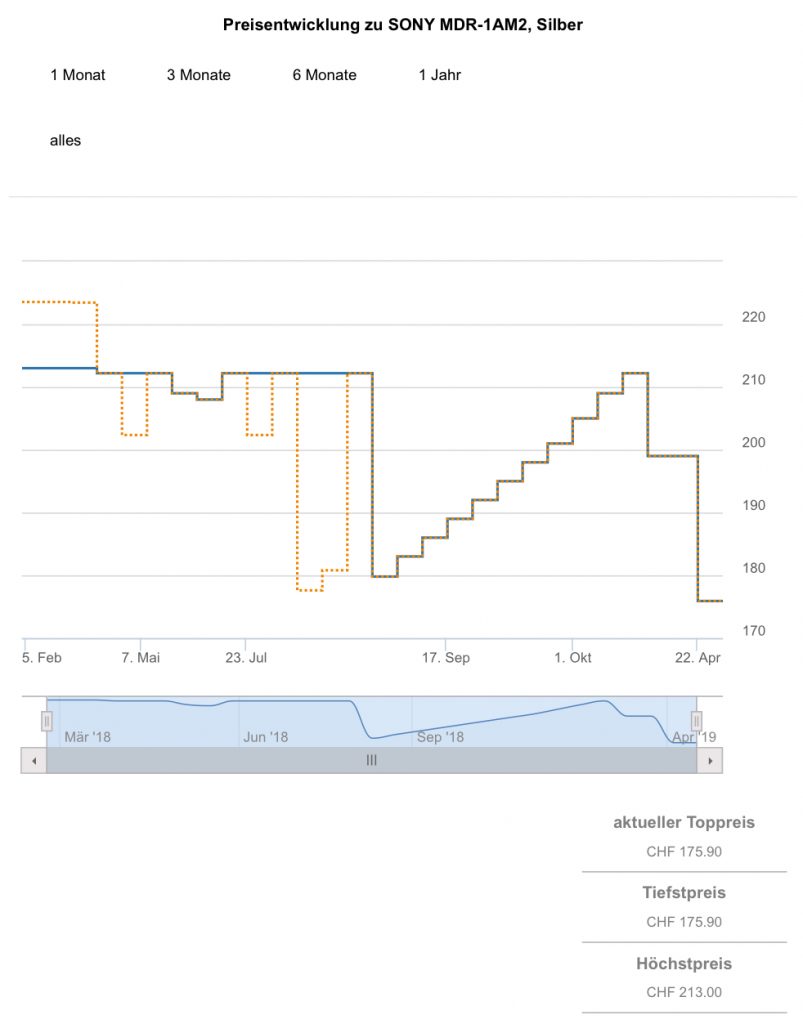Click the Mär '18 navigator label

click(88, 737)
